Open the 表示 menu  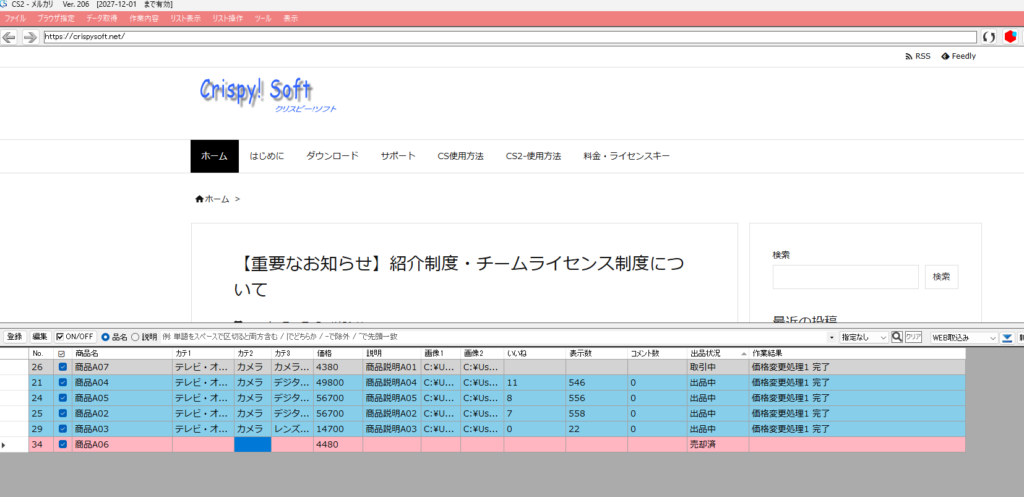tap(291, 19)
